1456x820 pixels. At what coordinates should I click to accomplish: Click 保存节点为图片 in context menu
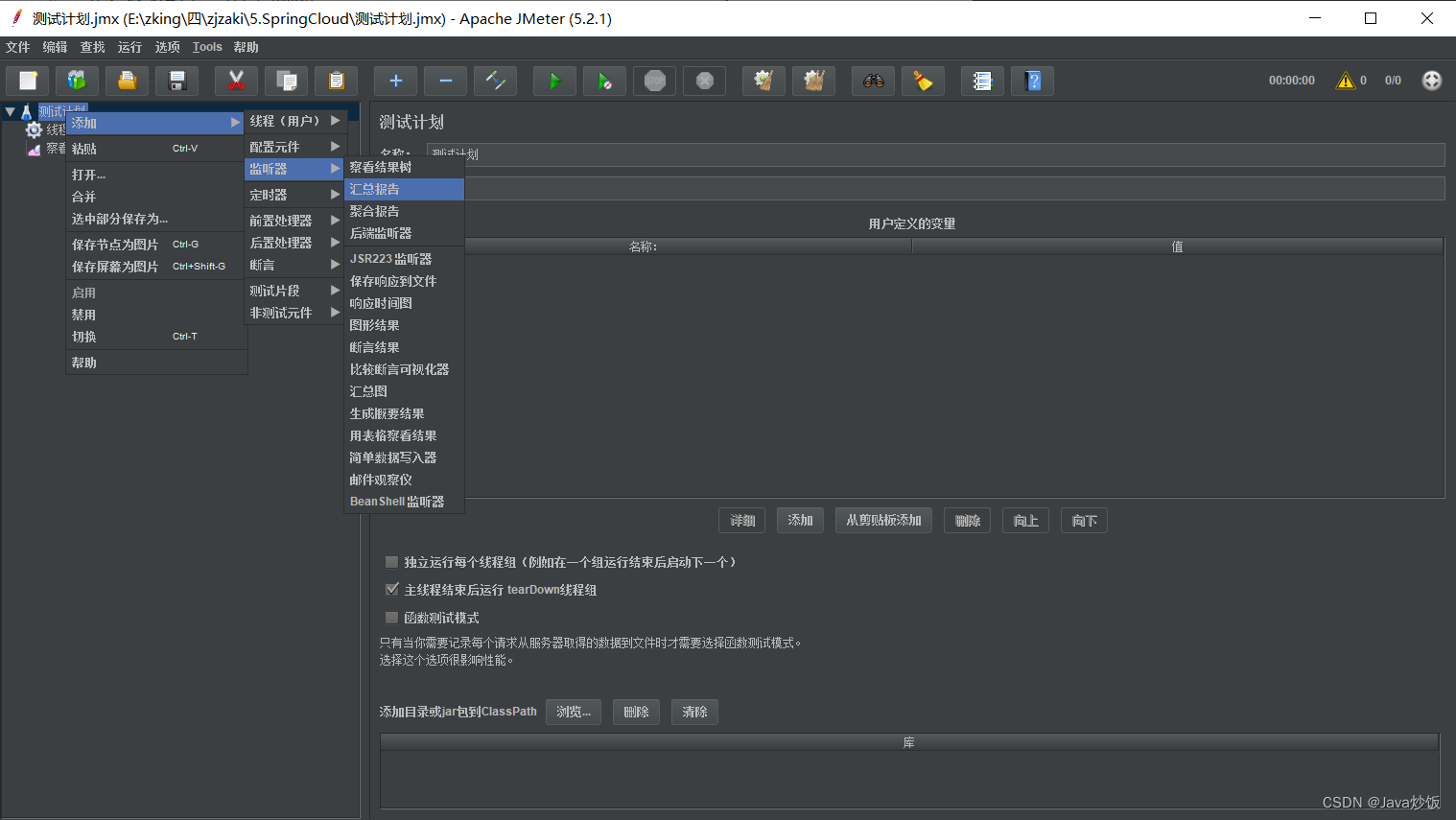click(155, 245)
